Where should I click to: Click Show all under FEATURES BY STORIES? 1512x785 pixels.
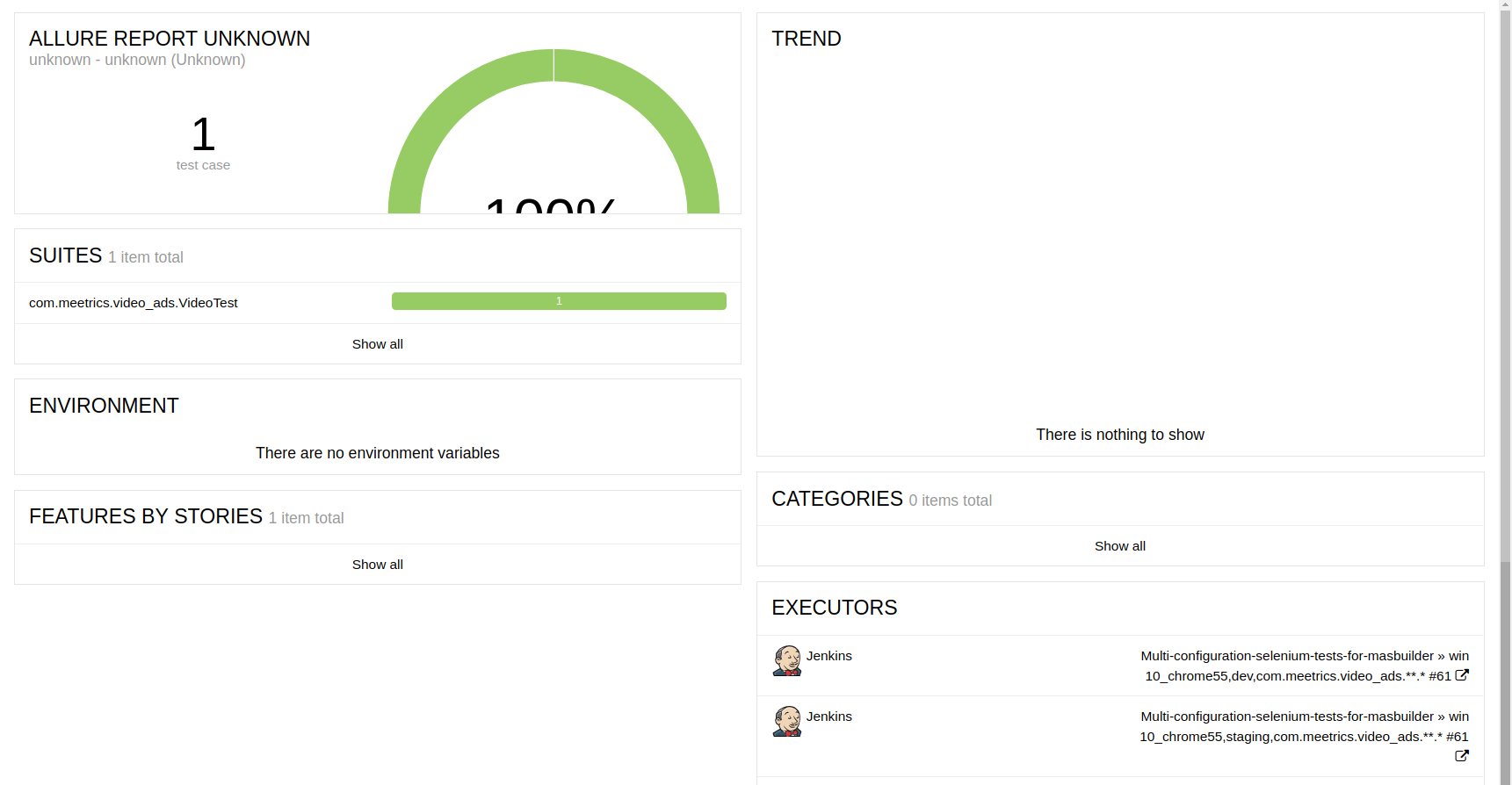coord(377,564)
